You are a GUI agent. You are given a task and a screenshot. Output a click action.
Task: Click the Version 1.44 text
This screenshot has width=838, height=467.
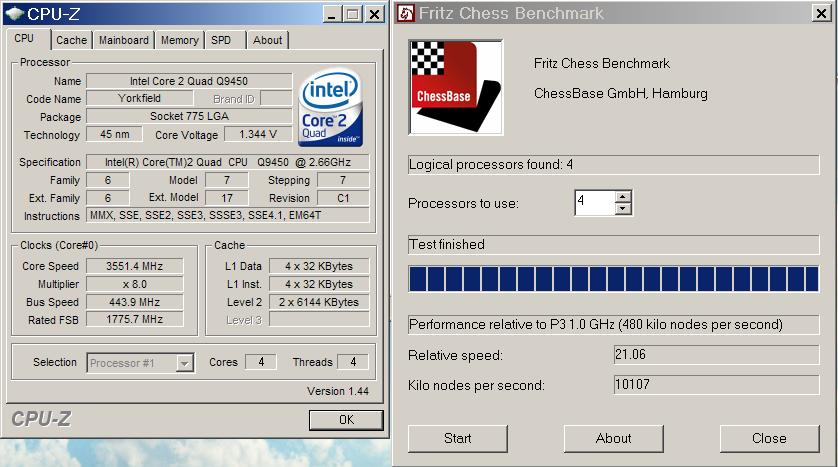tap(338, 391)
